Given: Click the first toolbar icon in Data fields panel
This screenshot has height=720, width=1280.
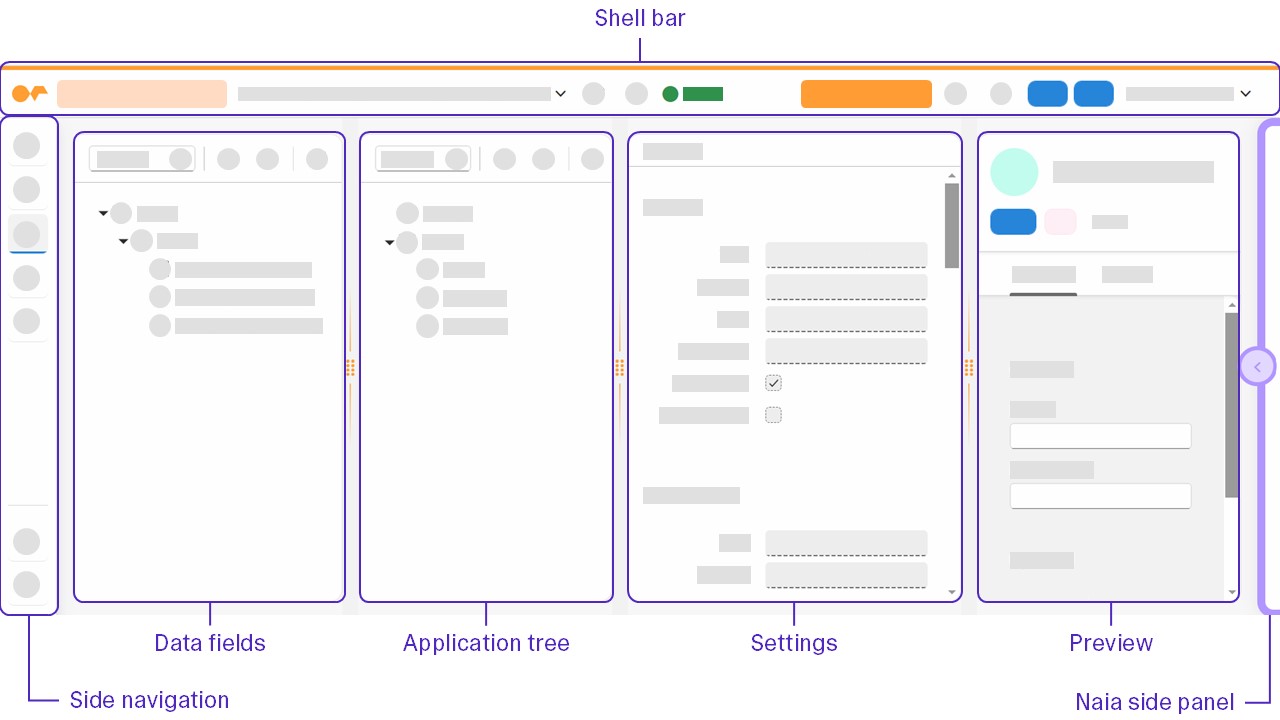Looking at the screenshot, I should click(x=228, y=158).
